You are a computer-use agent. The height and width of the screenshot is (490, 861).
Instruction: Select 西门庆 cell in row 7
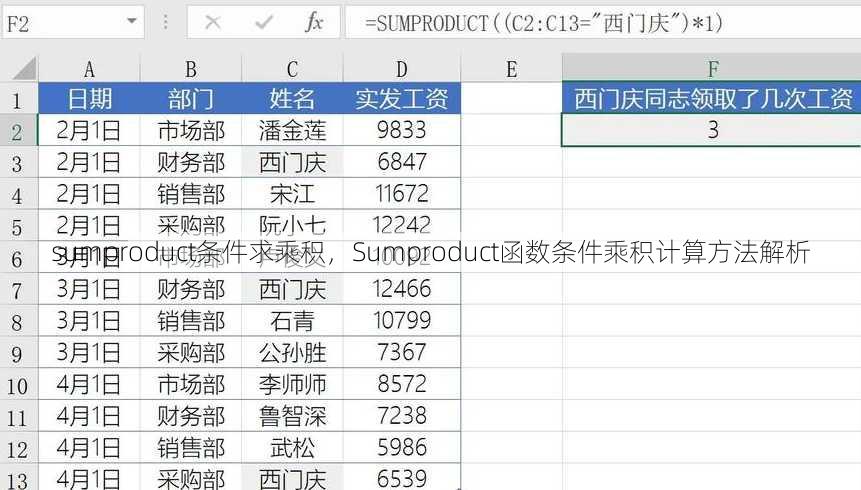(292, 289)
